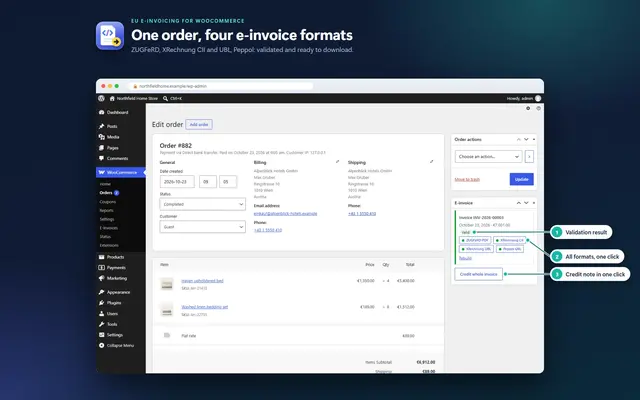Open main Settings with slider icon

tap(111, 335)
